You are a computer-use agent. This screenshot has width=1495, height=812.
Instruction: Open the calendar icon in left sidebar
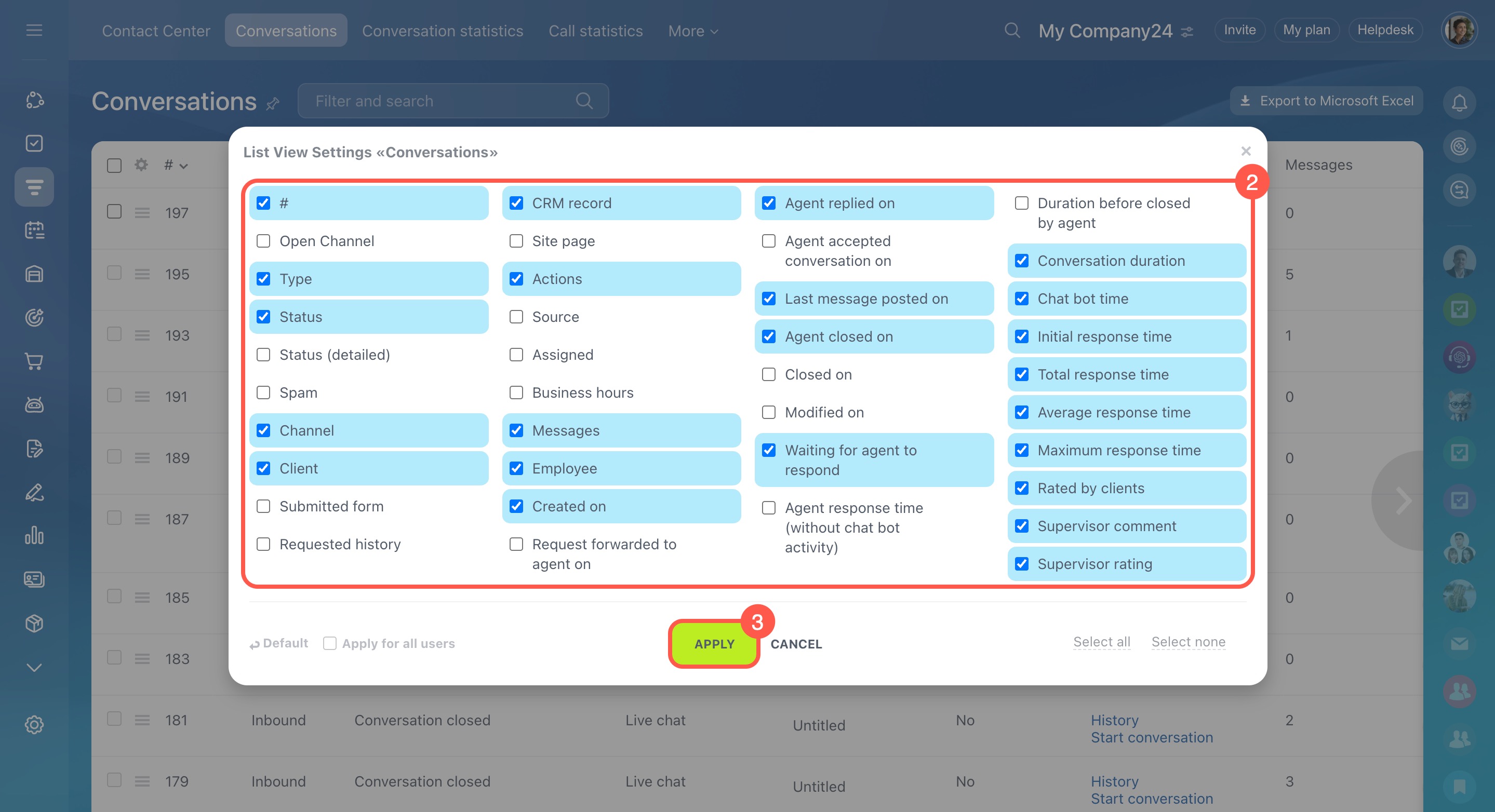(34, 231)
